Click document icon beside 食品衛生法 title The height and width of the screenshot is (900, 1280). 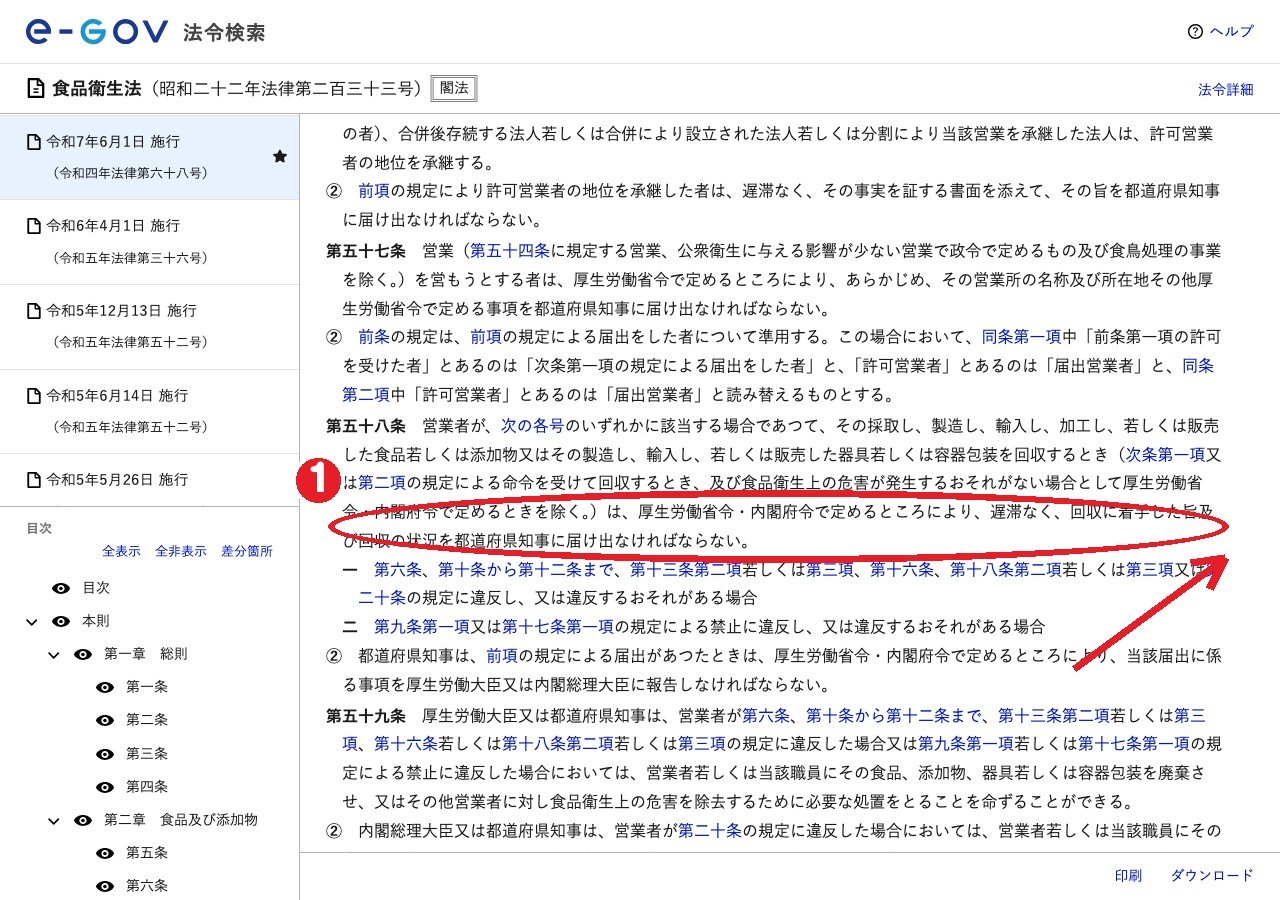(36, 88)
